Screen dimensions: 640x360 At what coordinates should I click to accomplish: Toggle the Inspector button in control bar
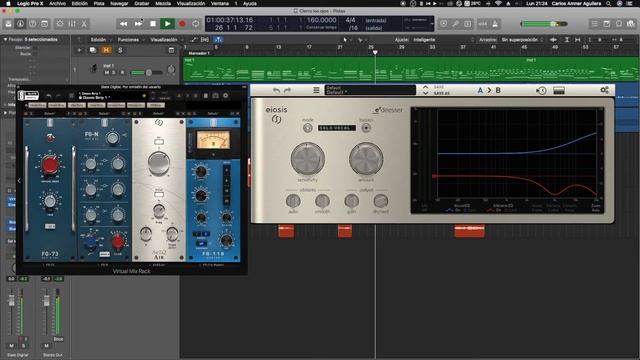tap(20, 24)
